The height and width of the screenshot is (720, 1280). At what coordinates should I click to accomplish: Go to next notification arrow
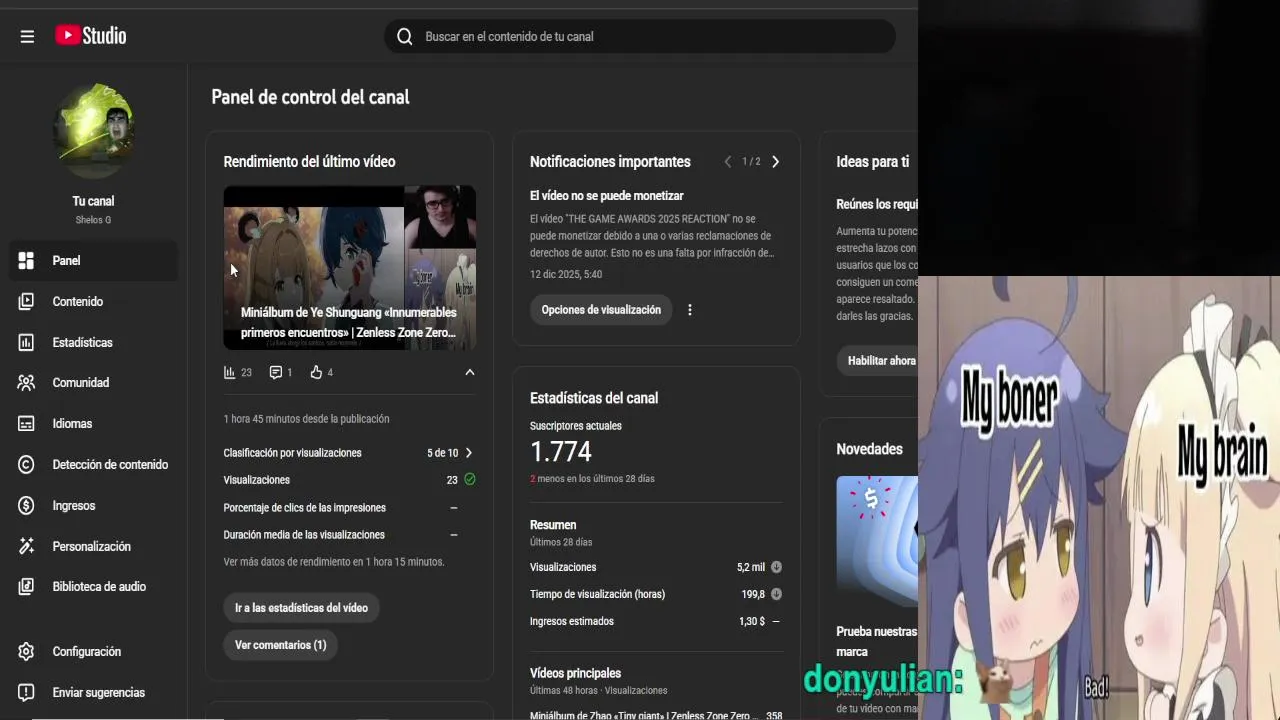[775, 162]
